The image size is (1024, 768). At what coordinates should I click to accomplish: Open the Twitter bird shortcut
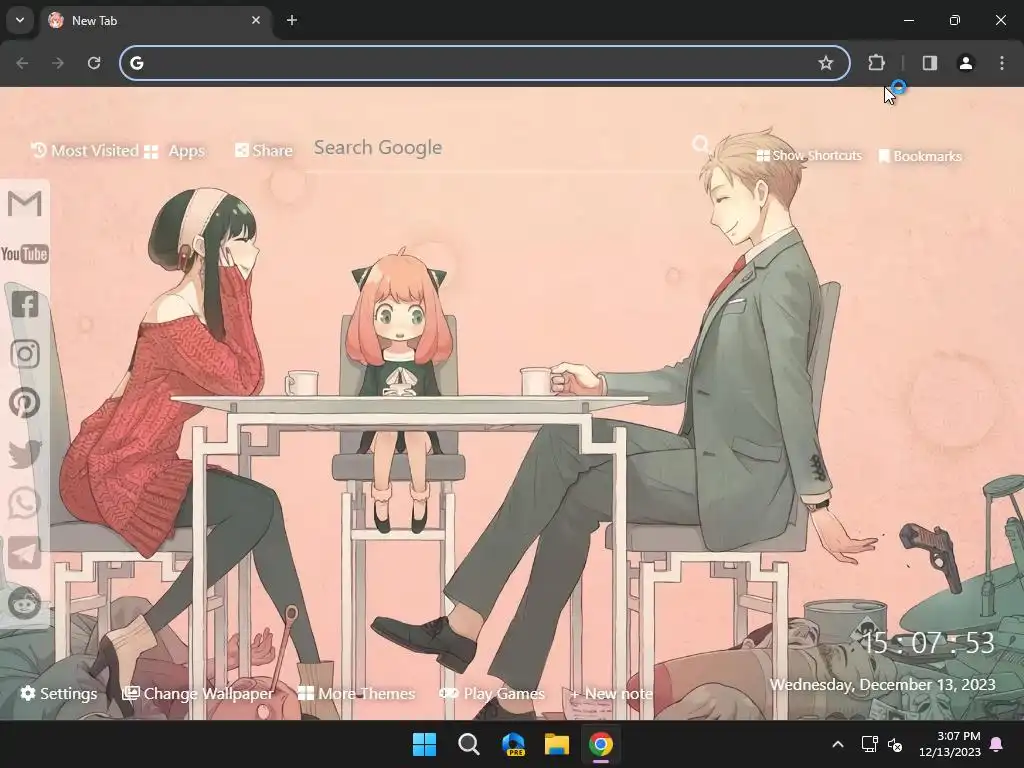tap(25, 454)
